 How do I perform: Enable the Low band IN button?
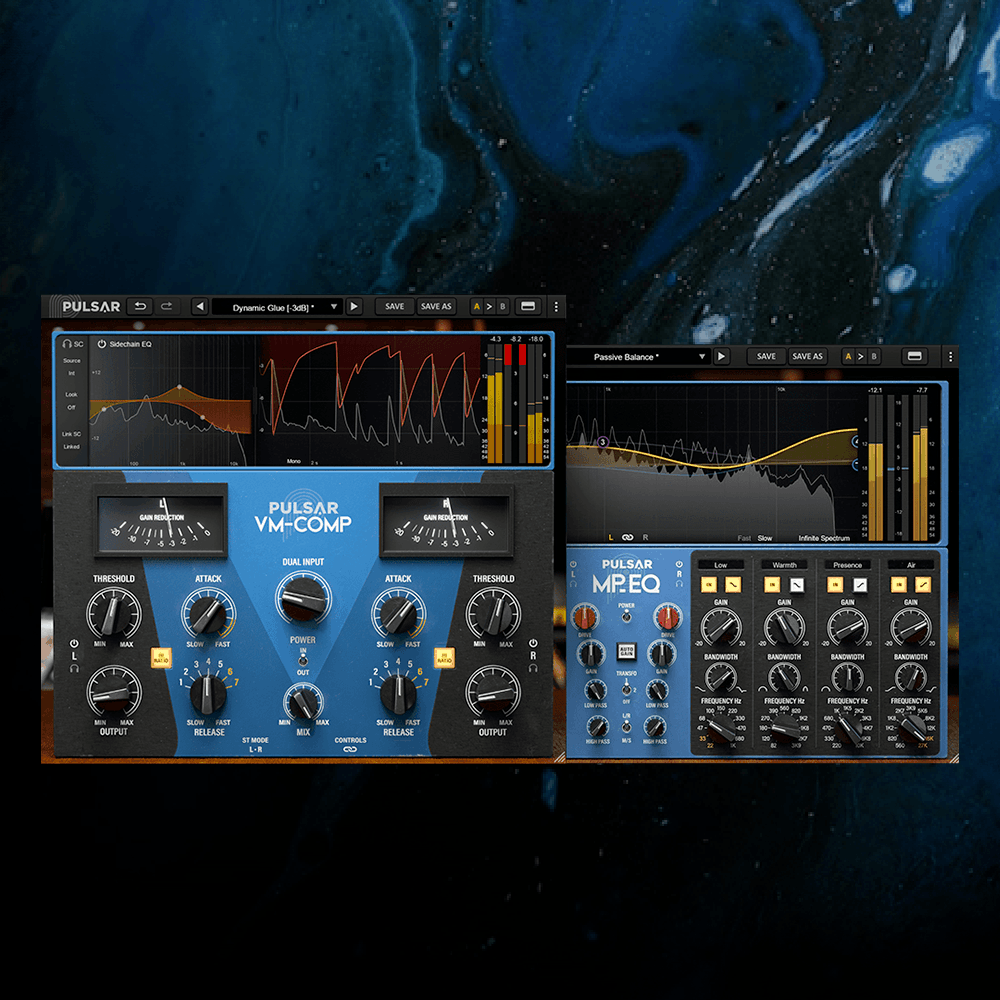pyautogui.click(x=709, y=584)
